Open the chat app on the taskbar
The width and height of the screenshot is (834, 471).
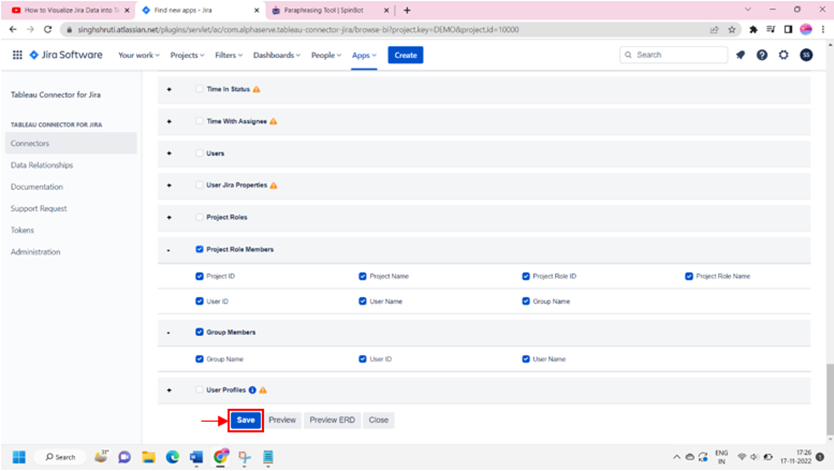click(x=124, y=457)
